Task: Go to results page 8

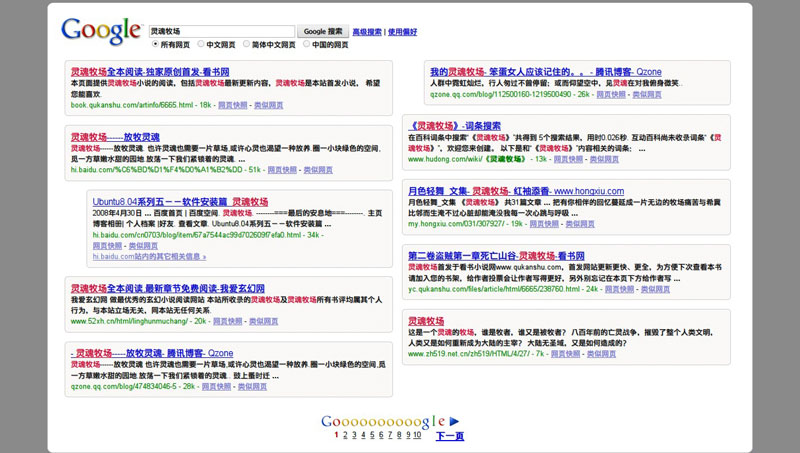Action: tap(399, 435)
